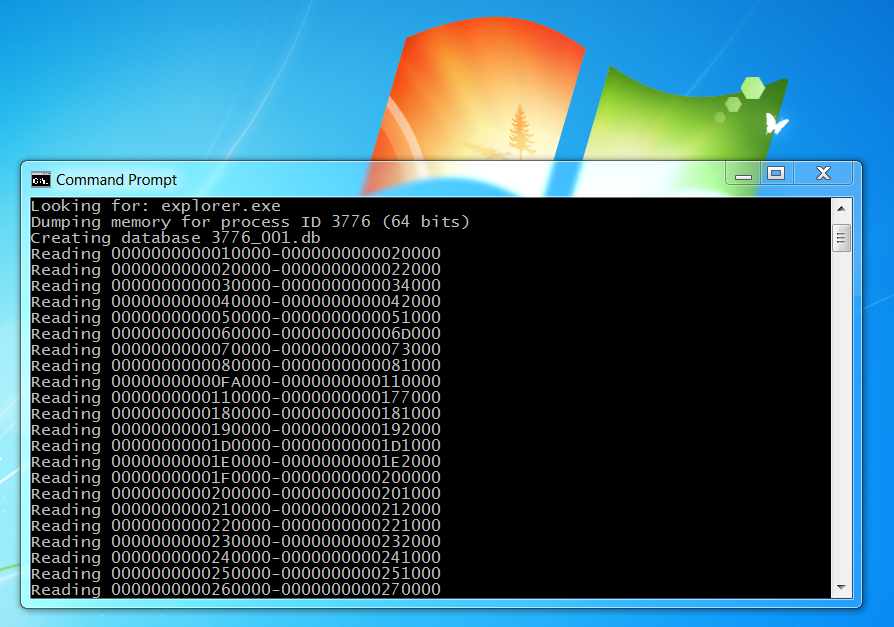The height and width of the screenshot is (627, 894).
Task: Click the row reading 0000000000010000-0000000000020000
Action: coord(235,254)
